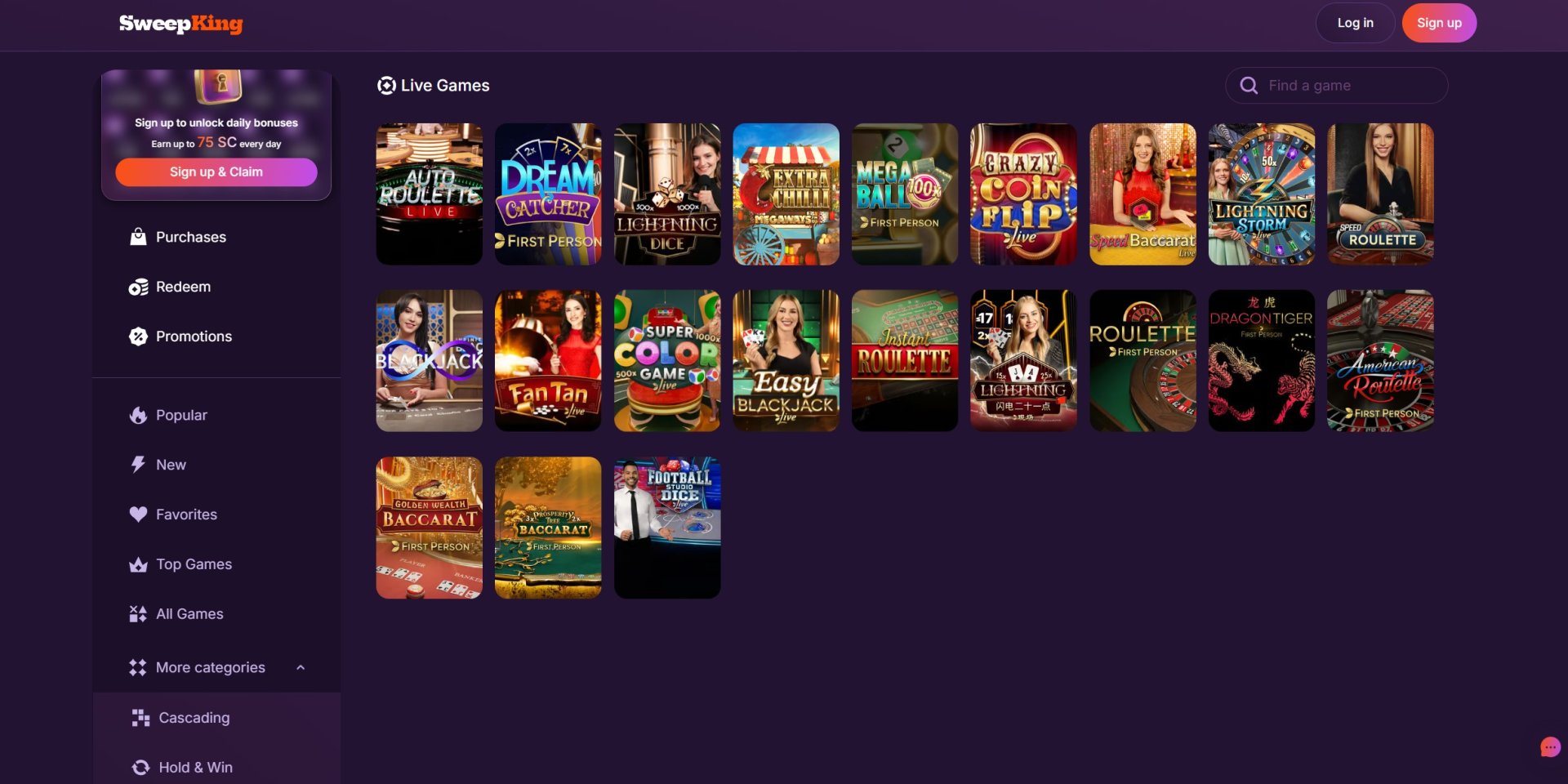1568x784 pixels.
Task: Click the Popular flame icon
Action: click(138, 415)
